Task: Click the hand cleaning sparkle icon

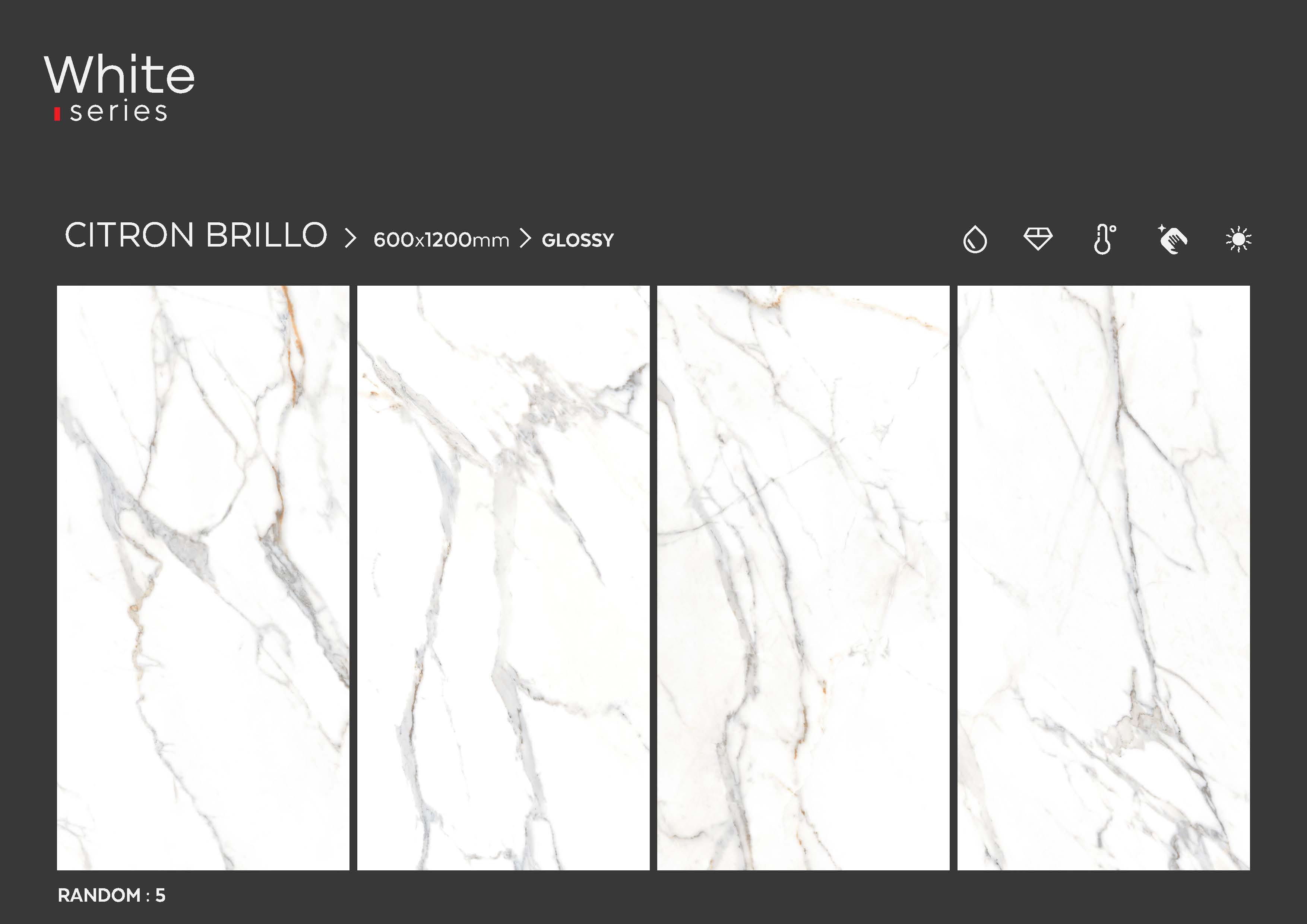Action: [x=1171, y=239]
